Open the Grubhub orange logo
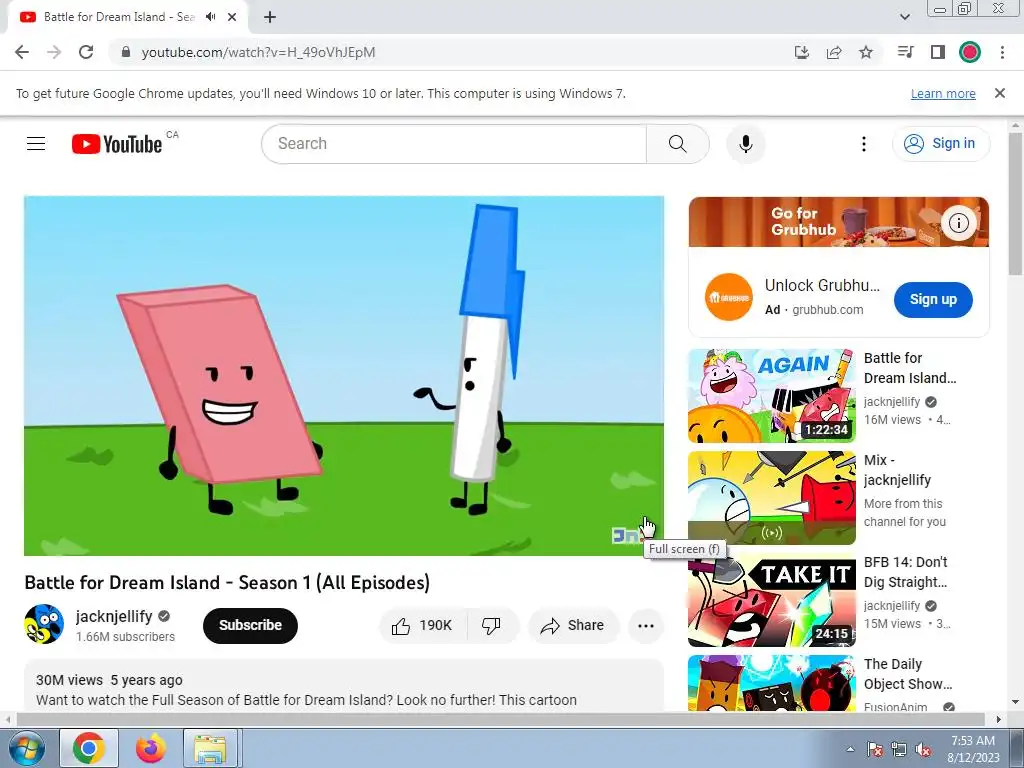Viewport: 1024px width, 768px height. click(729, 297)
